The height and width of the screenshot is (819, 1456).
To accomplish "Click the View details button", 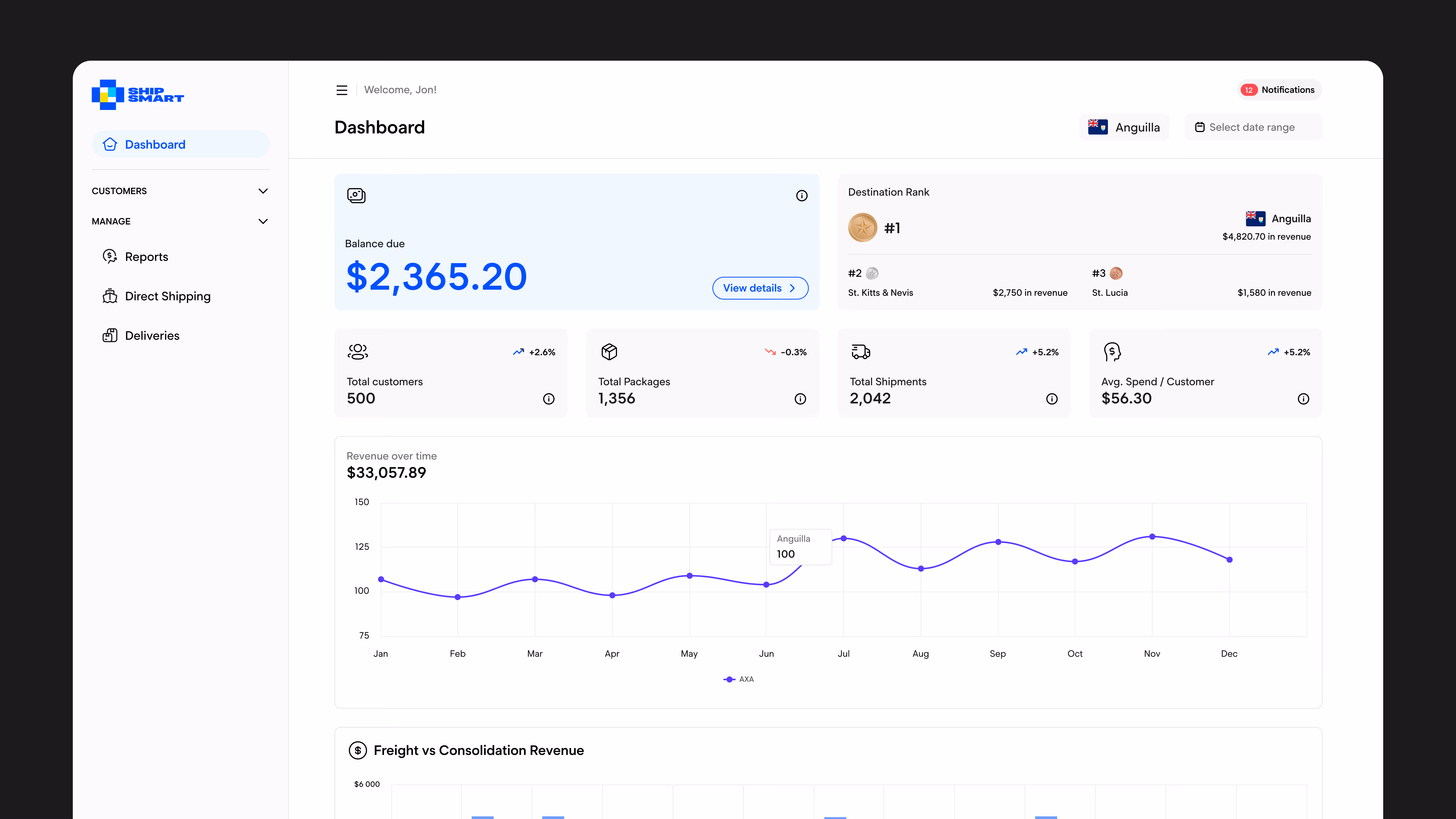I will 760,288.
